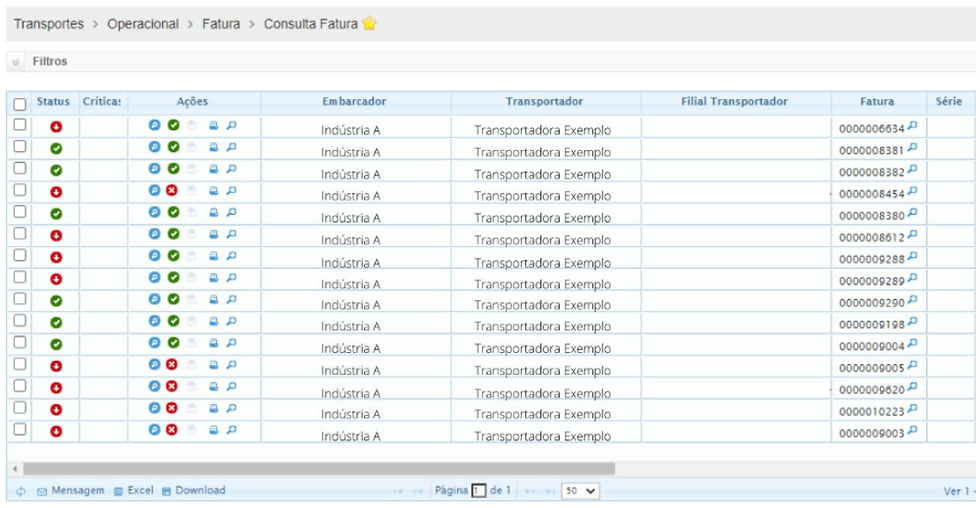This screenshot has height=508, width=980.
Task: Click magnifier beside fatura number 0000009288
Action: tap(912, 256)
